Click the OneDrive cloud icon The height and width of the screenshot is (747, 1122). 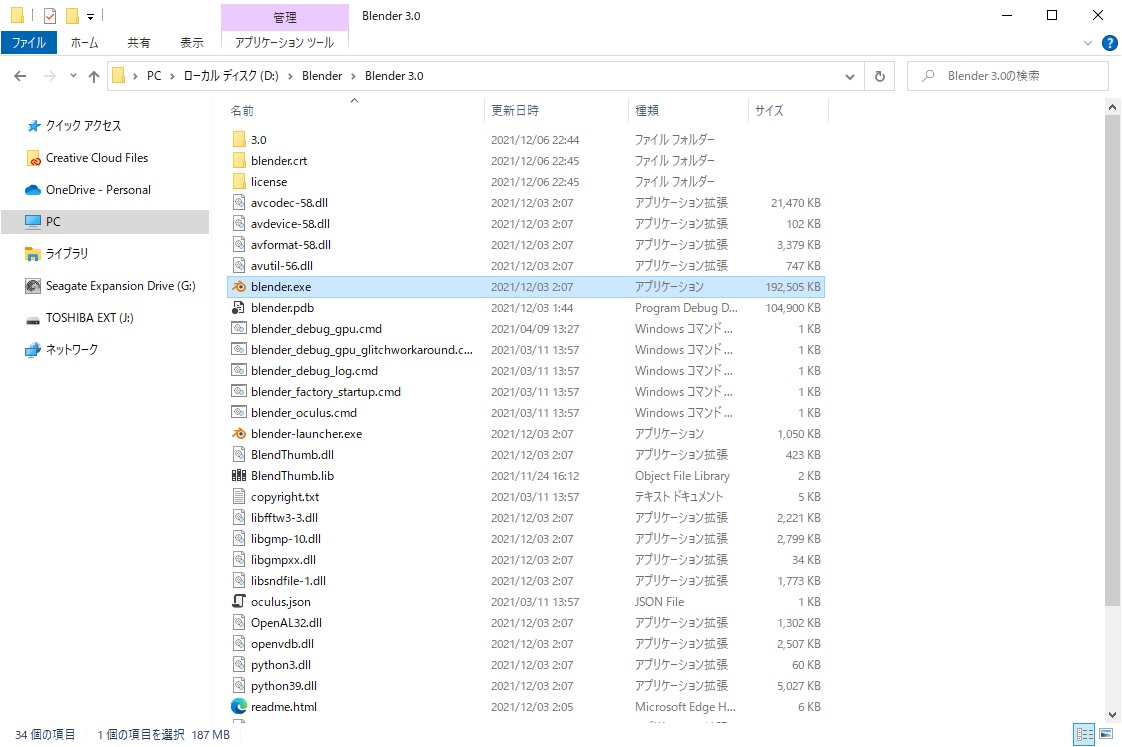coord(33,190)
